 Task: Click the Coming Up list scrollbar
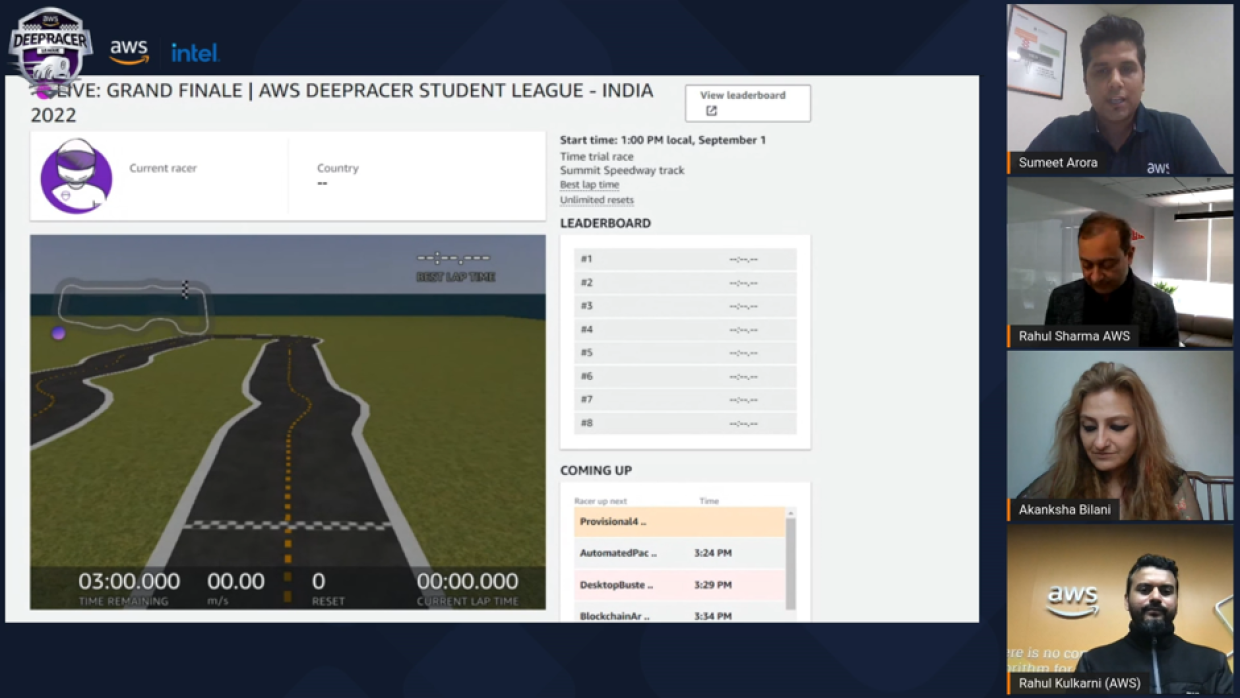point(790,560)
